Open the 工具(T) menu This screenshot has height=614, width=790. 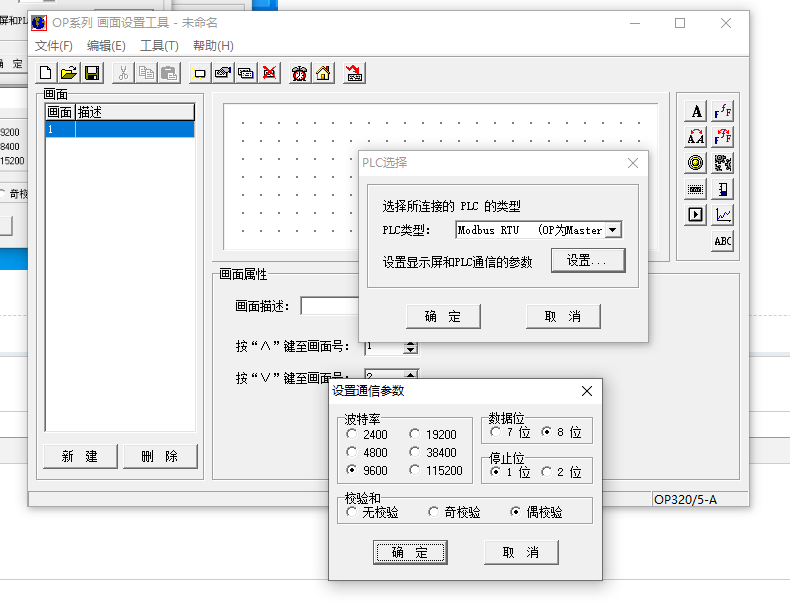pos(159,46)
